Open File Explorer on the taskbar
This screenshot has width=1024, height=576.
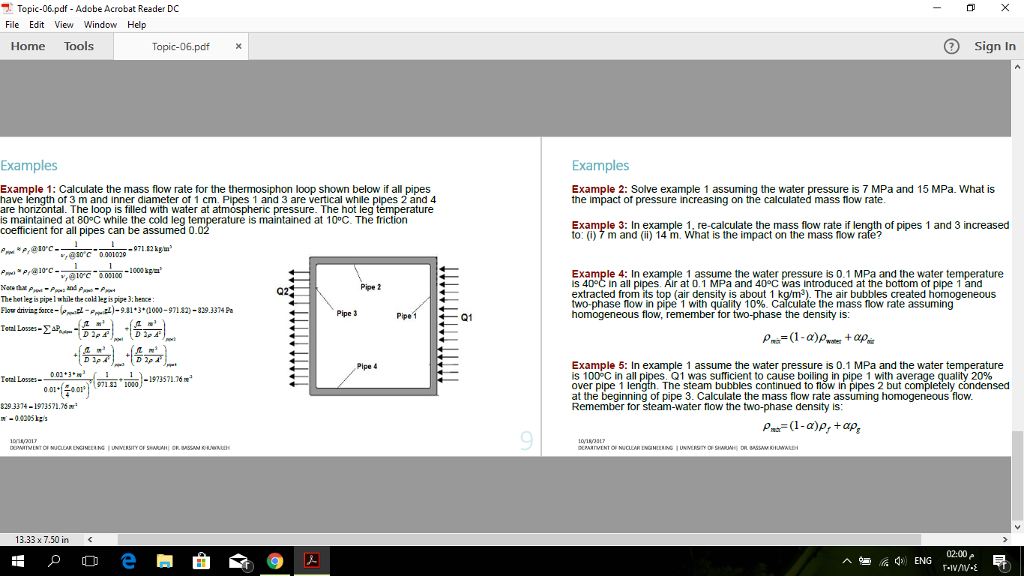[x=164, y=561]
